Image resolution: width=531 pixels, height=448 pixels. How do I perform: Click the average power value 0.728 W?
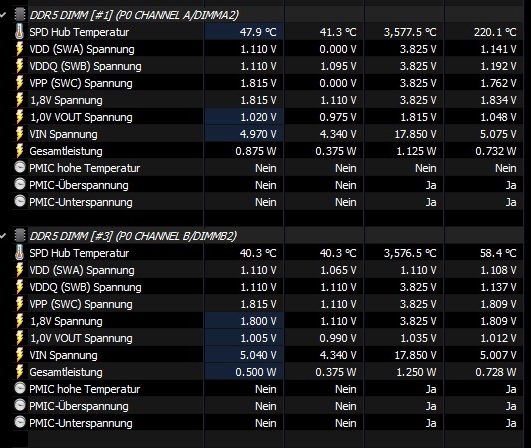tap(496, 371)
